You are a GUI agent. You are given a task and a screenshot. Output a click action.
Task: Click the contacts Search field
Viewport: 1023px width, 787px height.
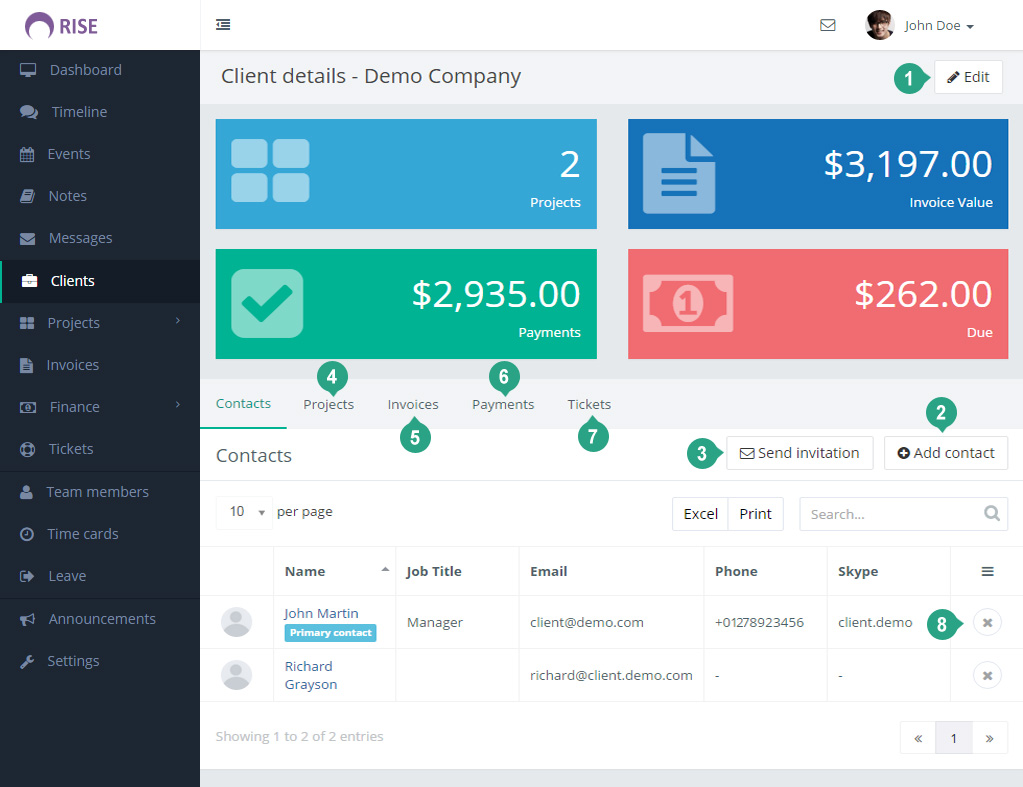[x=904, y=514]
